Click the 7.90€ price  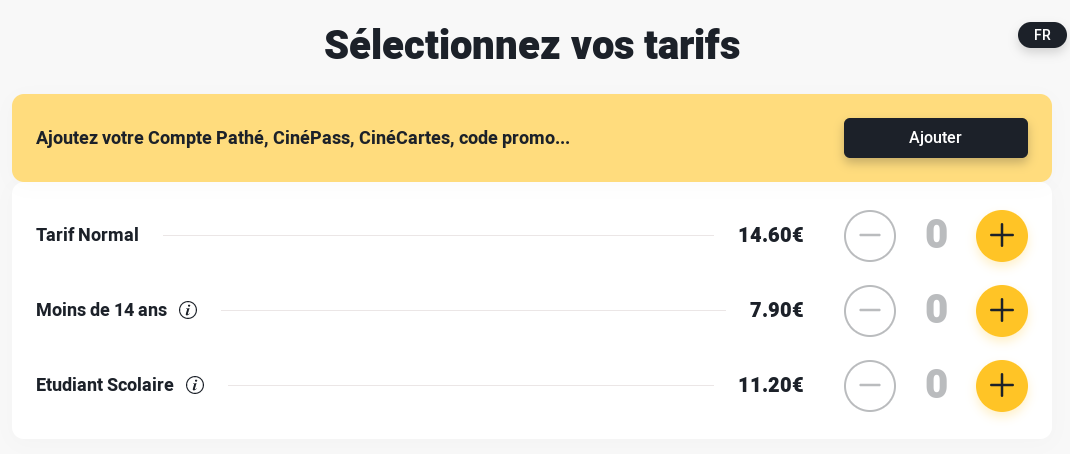(777, 310)
